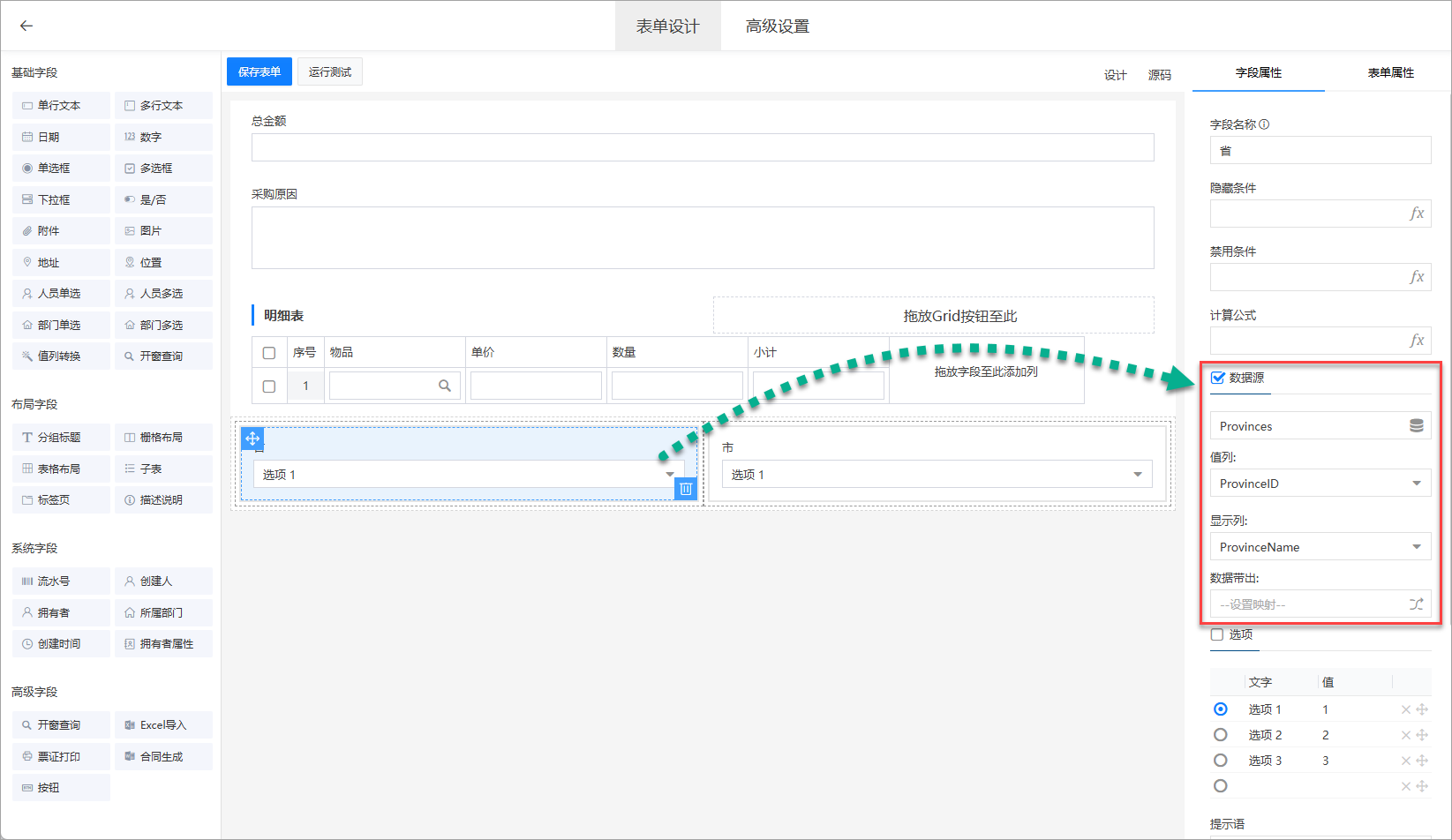Click the 保存表单 button
Viewport: 1452px width, 840px height.
click(260, 71)
